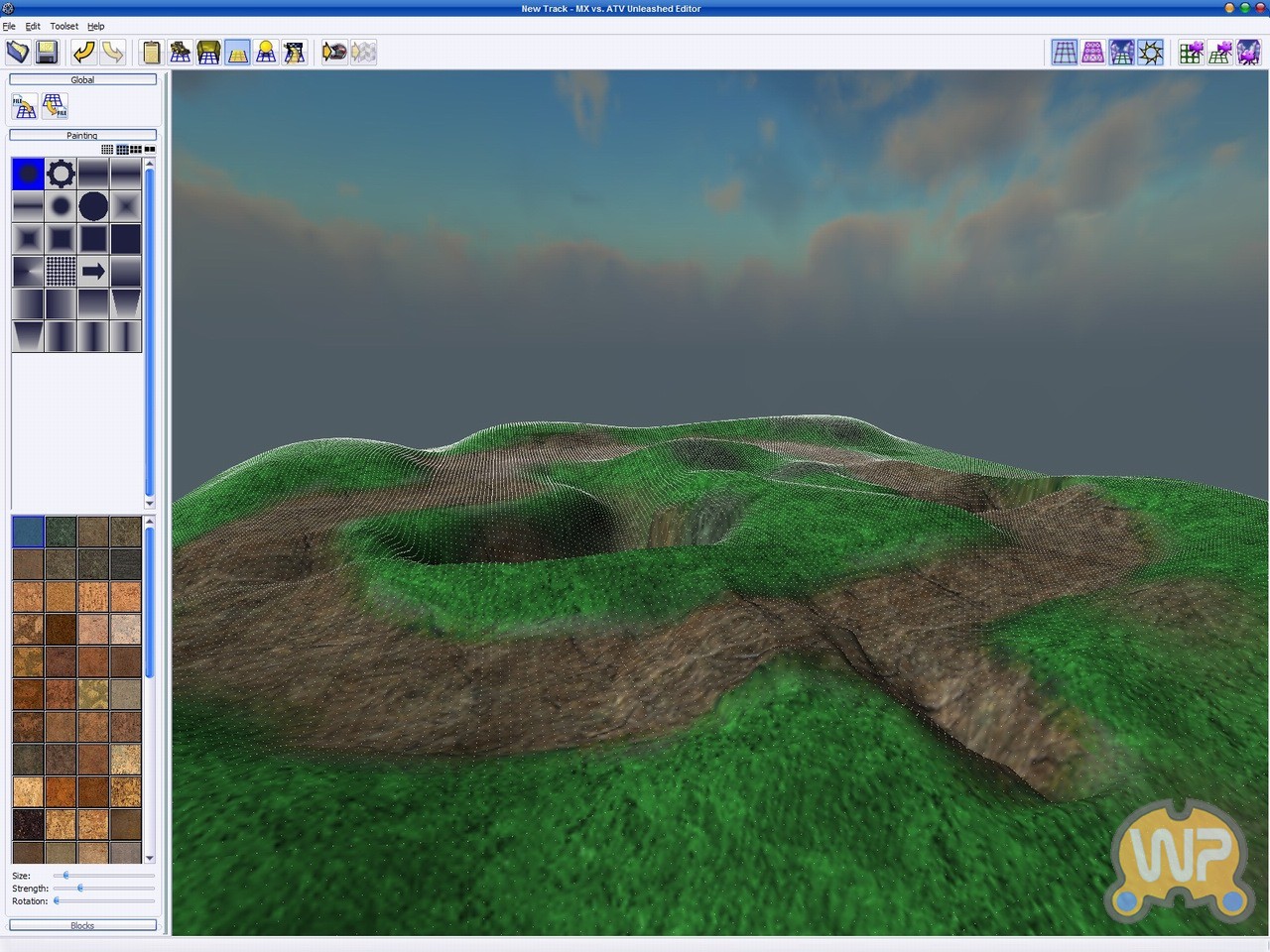Image resolution: width=1270 pixels, height=952 pixels.
Task: Toggle the wireframe grid view
Action: pos(1065,53)
